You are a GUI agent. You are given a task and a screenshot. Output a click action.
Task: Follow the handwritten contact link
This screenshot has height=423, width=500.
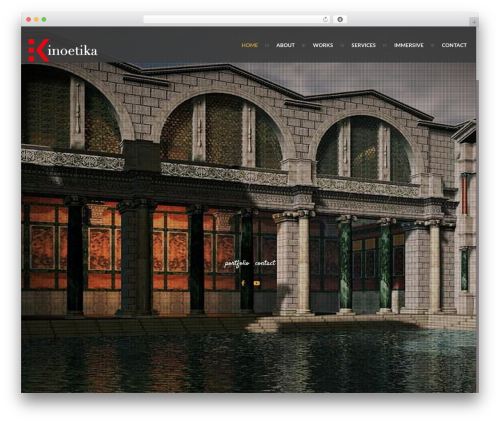pyautogui.click(x=265, y=263)
